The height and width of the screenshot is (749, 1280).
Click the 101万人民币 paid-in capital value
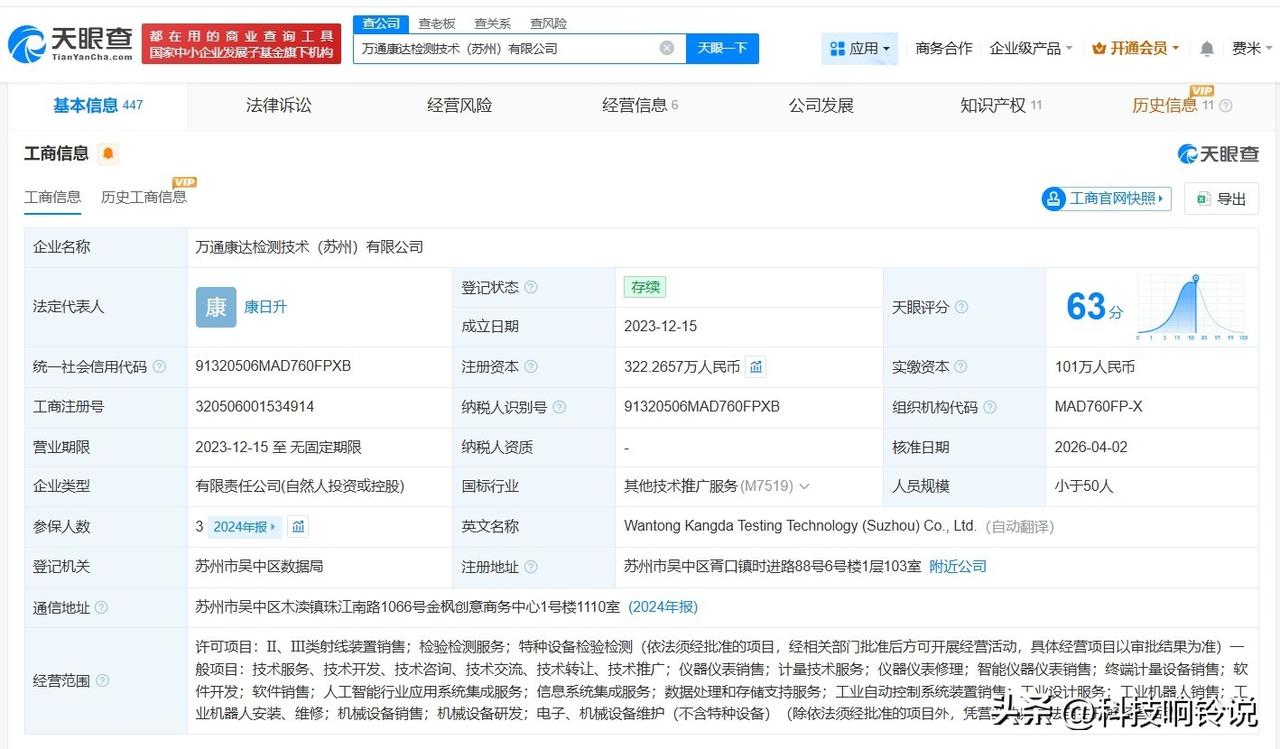coord(1095,367)
